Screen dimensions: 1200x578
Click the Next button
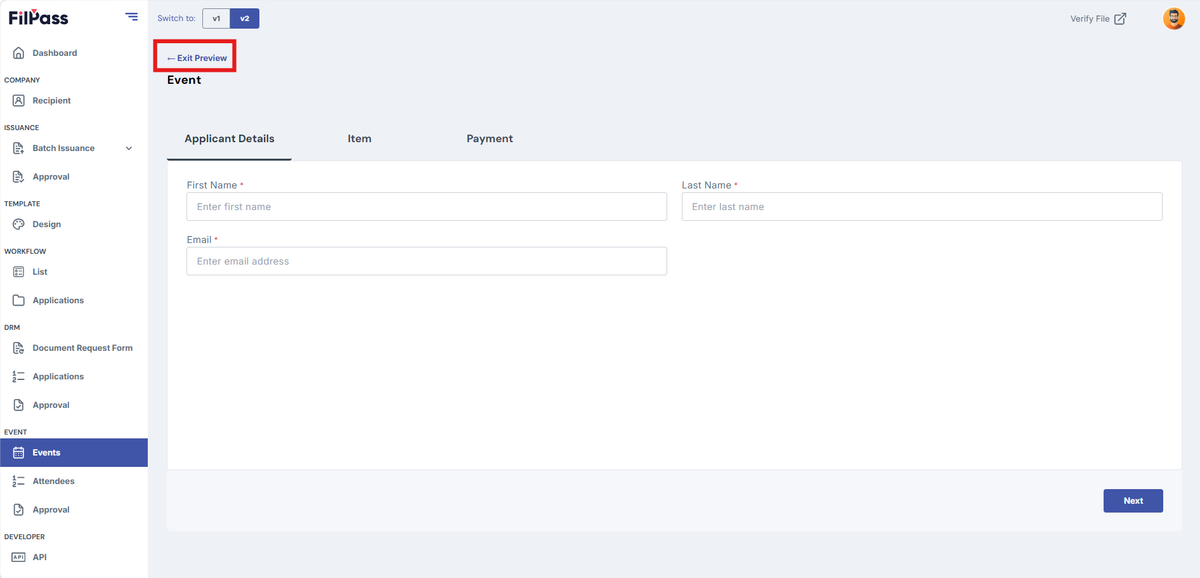coord(1133,500)
